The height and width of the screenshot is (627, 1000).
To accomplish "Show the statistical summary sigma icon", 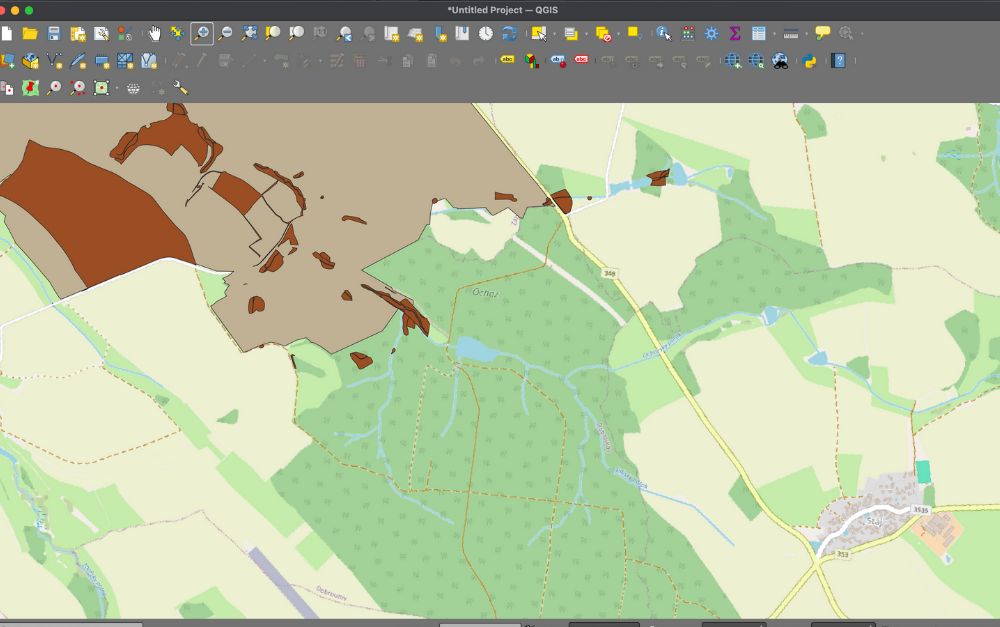I will click(x=735, y=34).
